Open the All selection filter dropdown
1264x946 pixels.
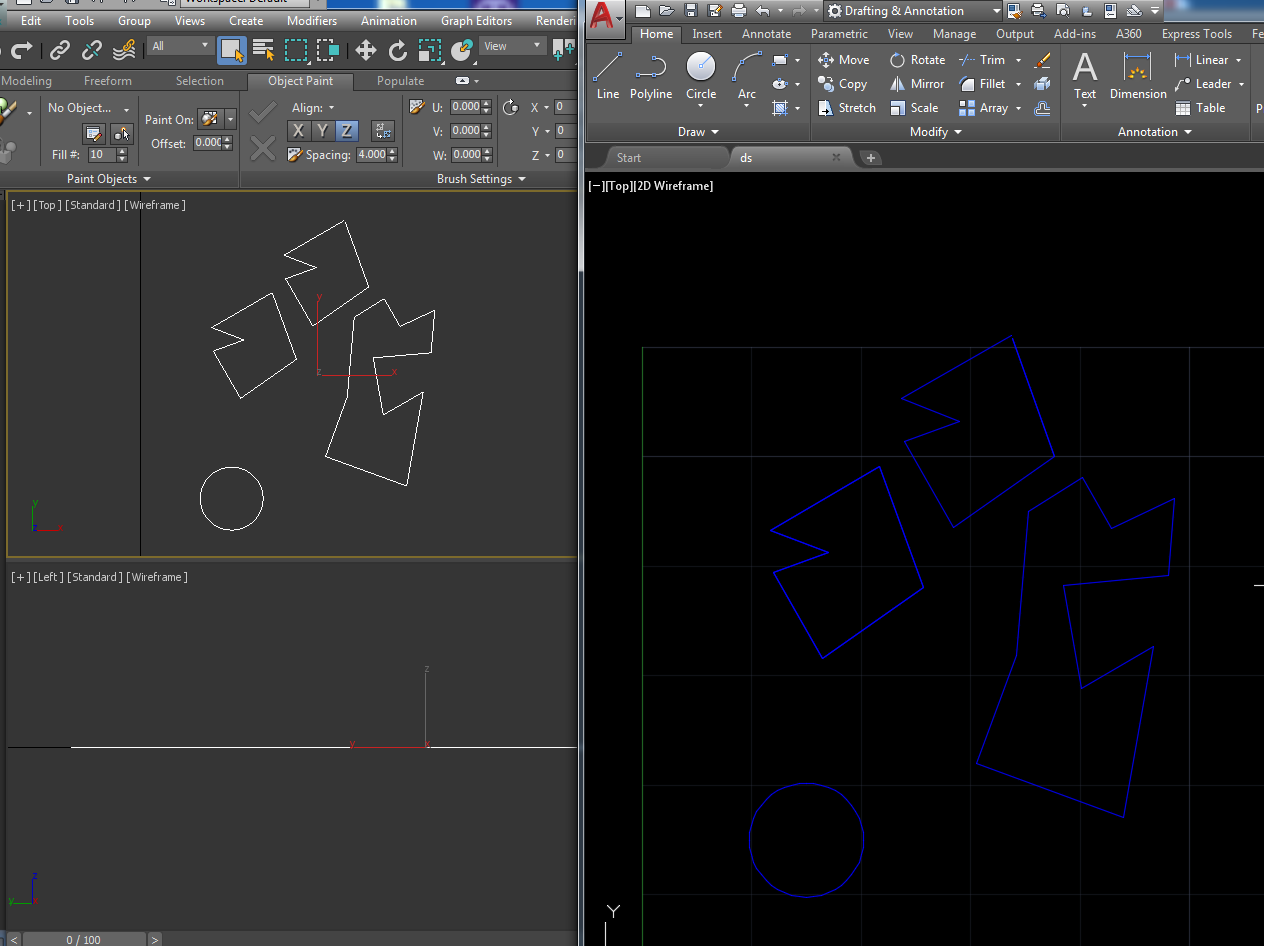click(x=181, y=46)
